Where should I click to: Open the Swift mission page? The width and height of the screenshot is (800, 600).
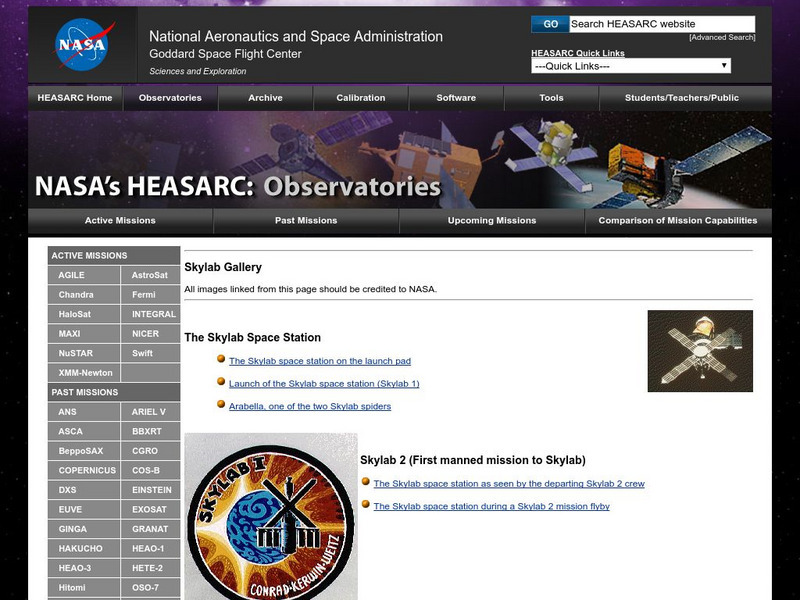[151, 353]
